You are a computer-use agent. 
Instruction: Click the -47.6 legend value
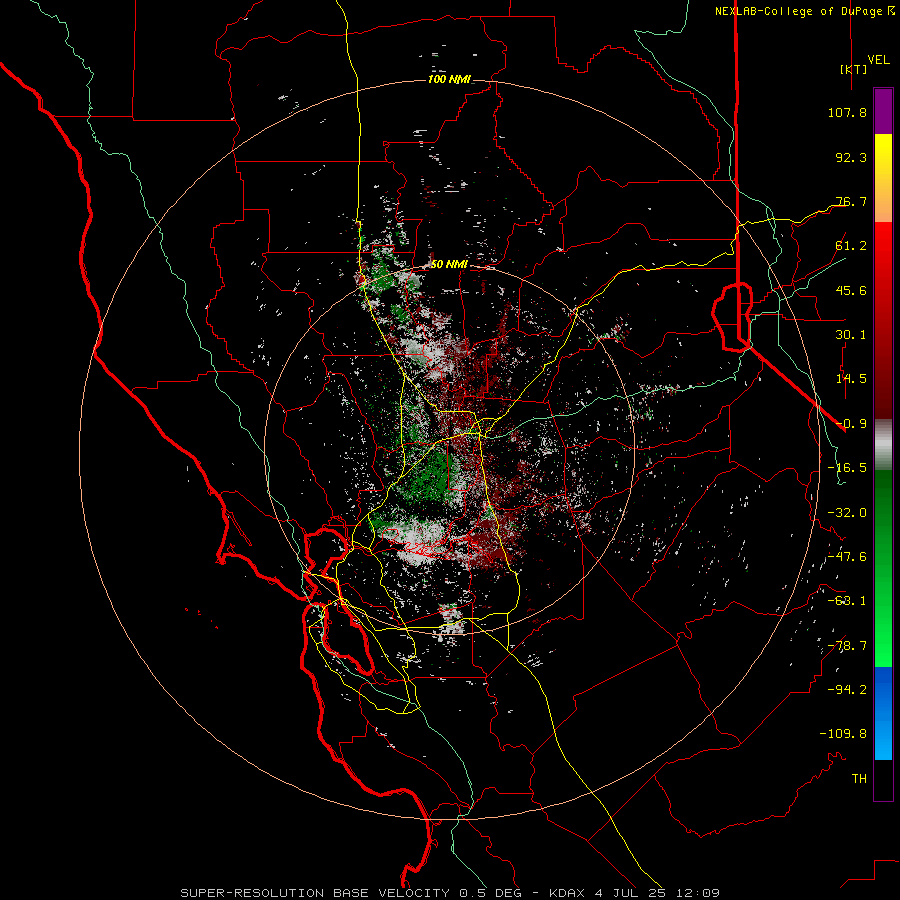847,557
